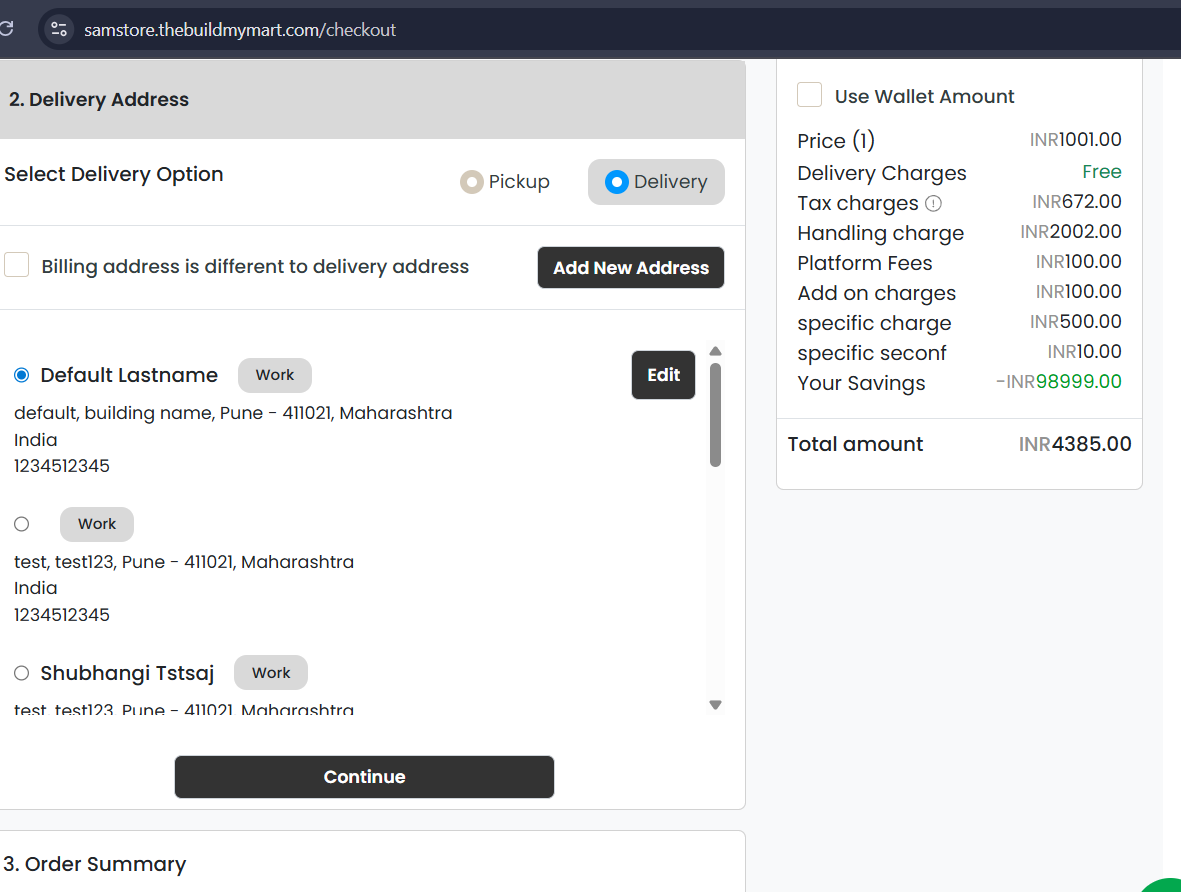Click the Work tag of unnamed address
This screenshot has height=892, width=1181.
click(97, 524)
